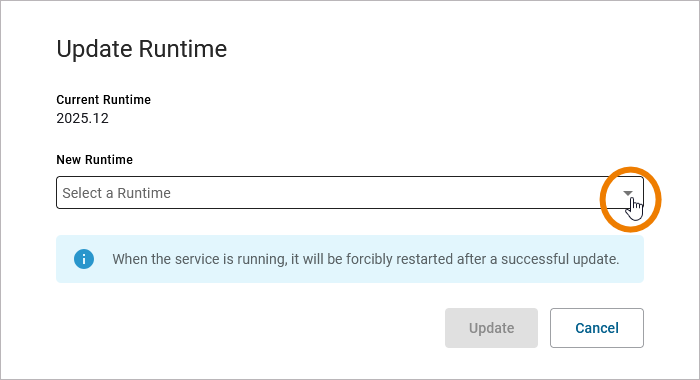Click the Select a Runtime placeholder text
Image resolution: width=700 pixels, height=380 pixels.
(117, 193)
